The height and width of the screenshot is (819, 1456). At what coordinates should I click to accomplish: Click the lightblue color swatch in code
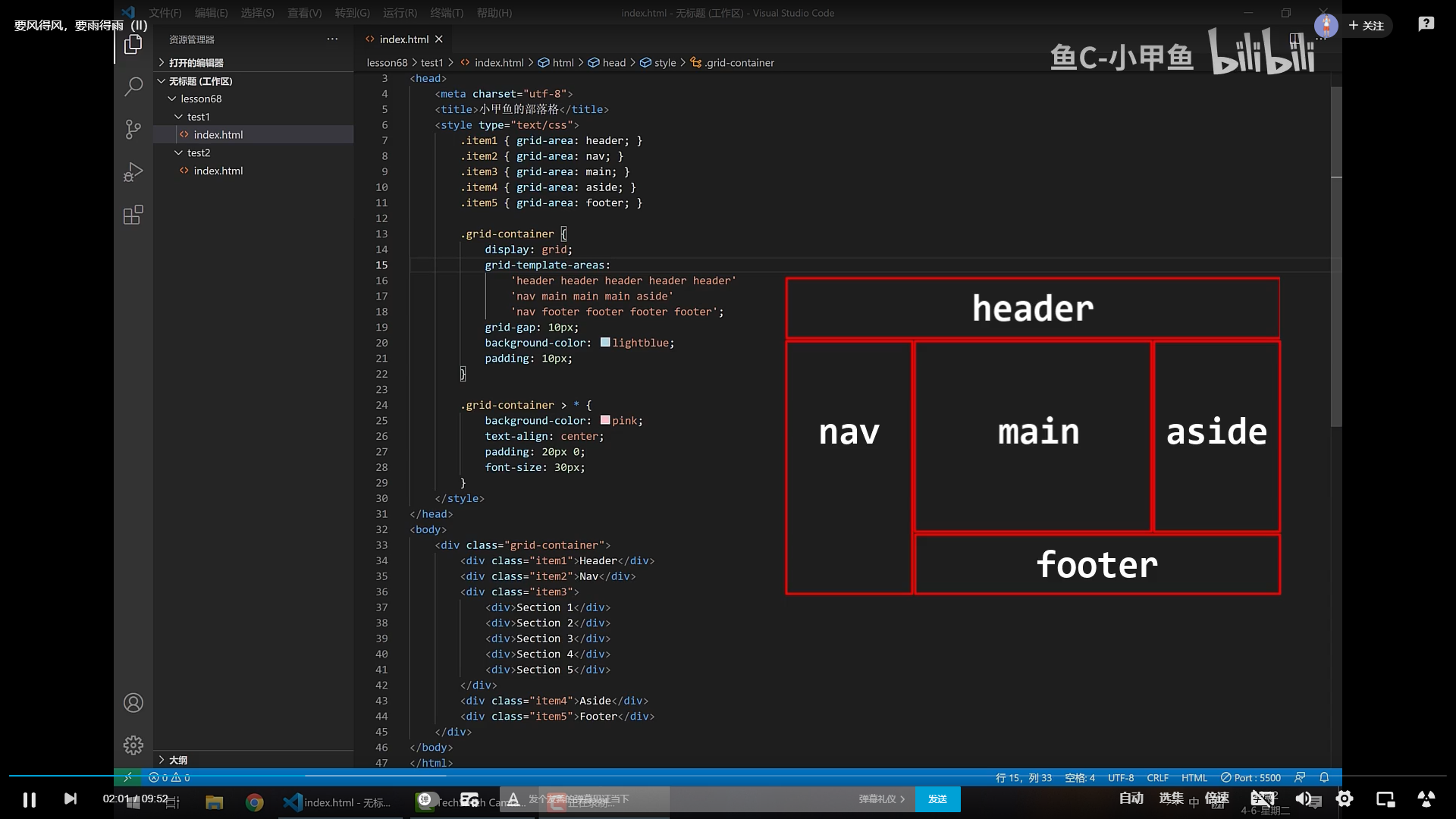pyautogui.click(x=605, y=343)
